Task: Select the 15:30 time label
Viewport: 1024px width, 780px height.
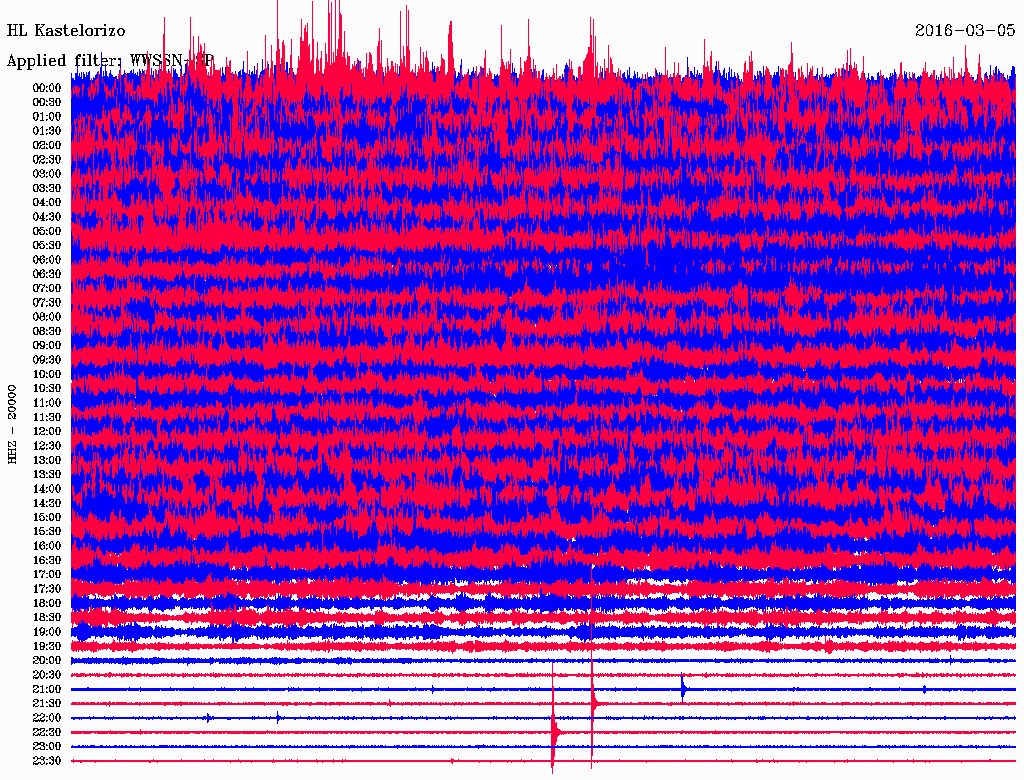Action: (x=47, y=532)
